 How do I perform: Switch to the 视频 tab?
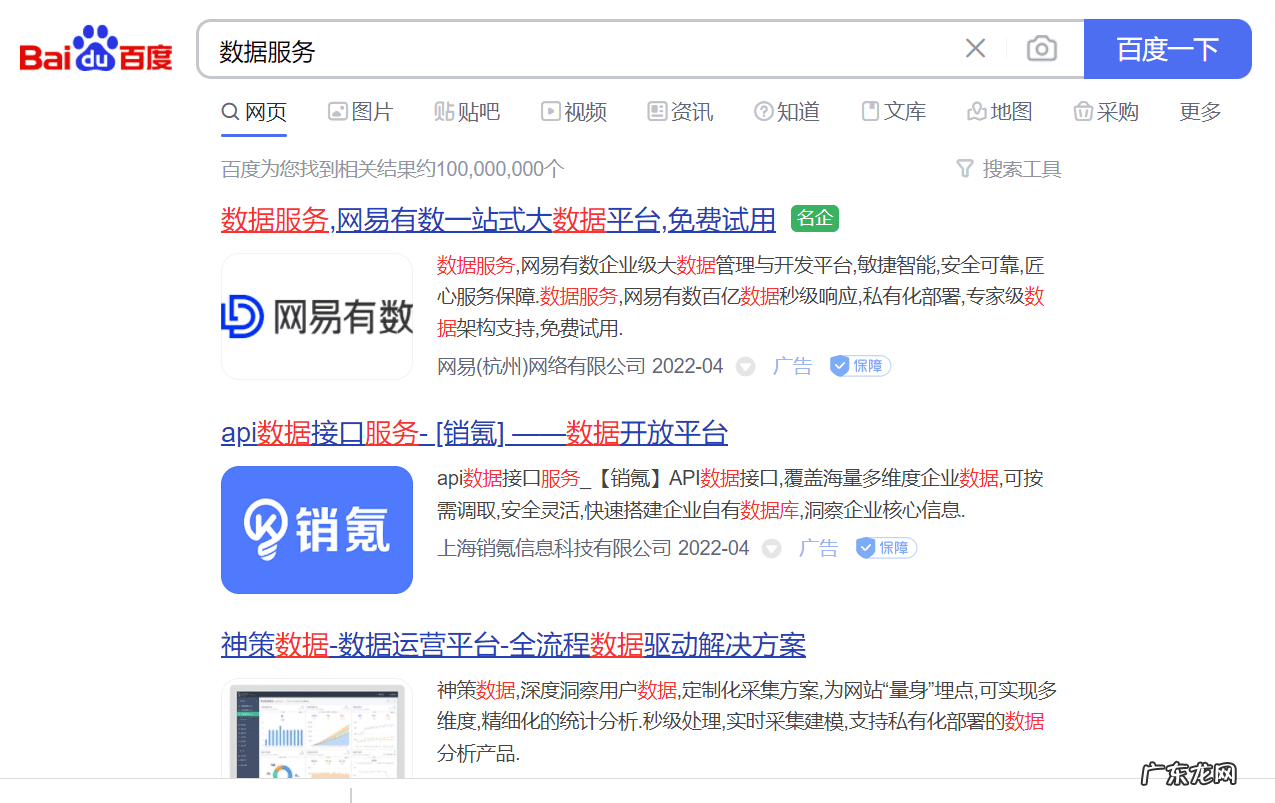tap(575, 112)
